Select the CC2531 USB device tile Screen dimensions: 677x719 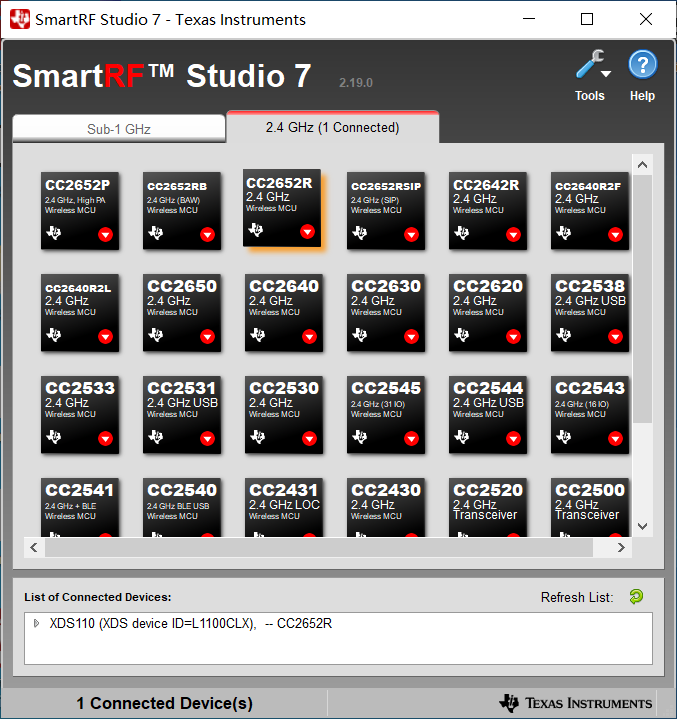(x=182, y=415)
